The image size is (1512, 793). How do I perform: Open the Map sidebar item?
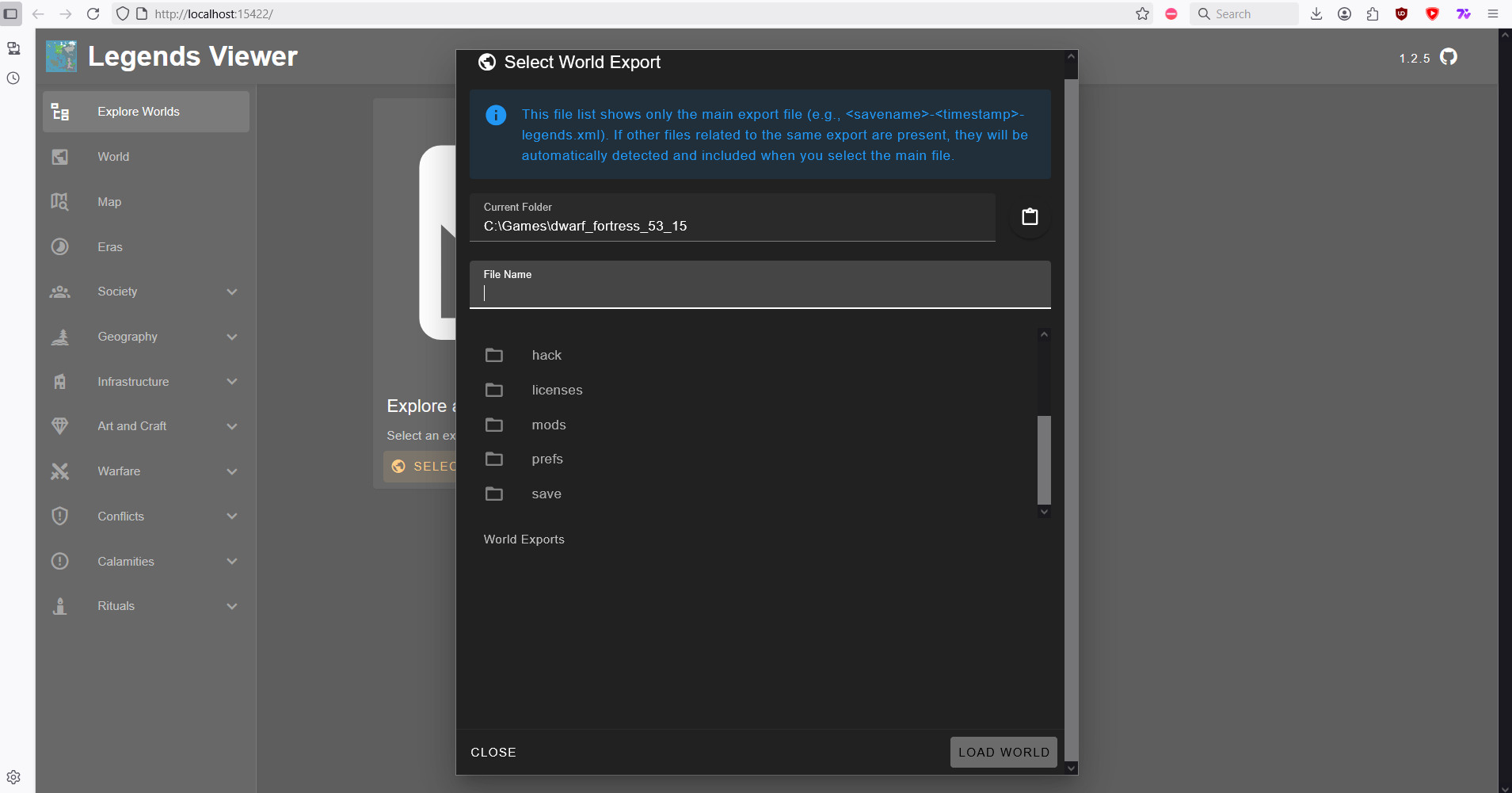point(146,202)
